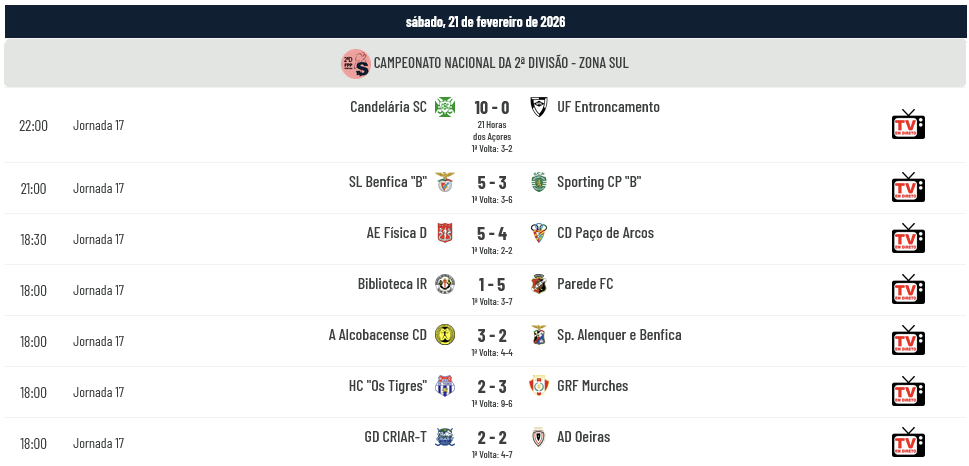Screen dimensions: 969x466
Task: Open TV live icon for Biblioteca IR match
Action: (x=908, y=290)
